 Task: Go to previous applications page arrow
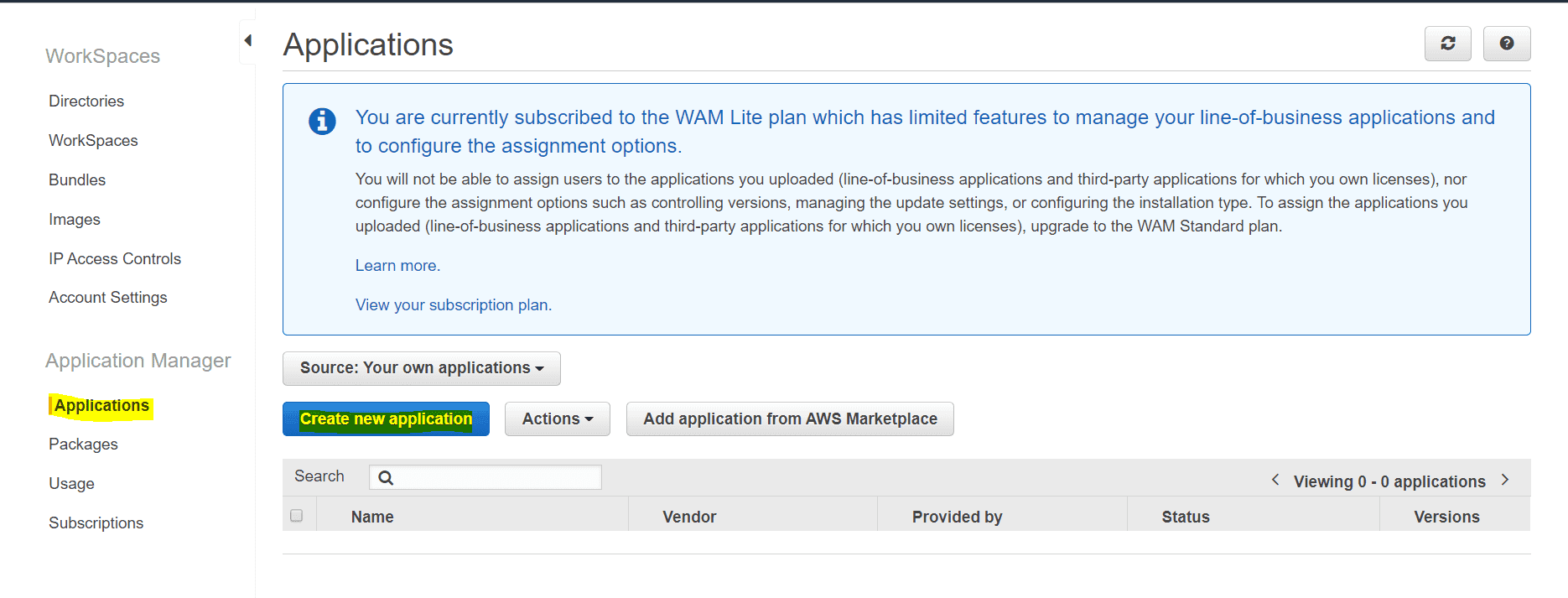[x=1275, y=480]
